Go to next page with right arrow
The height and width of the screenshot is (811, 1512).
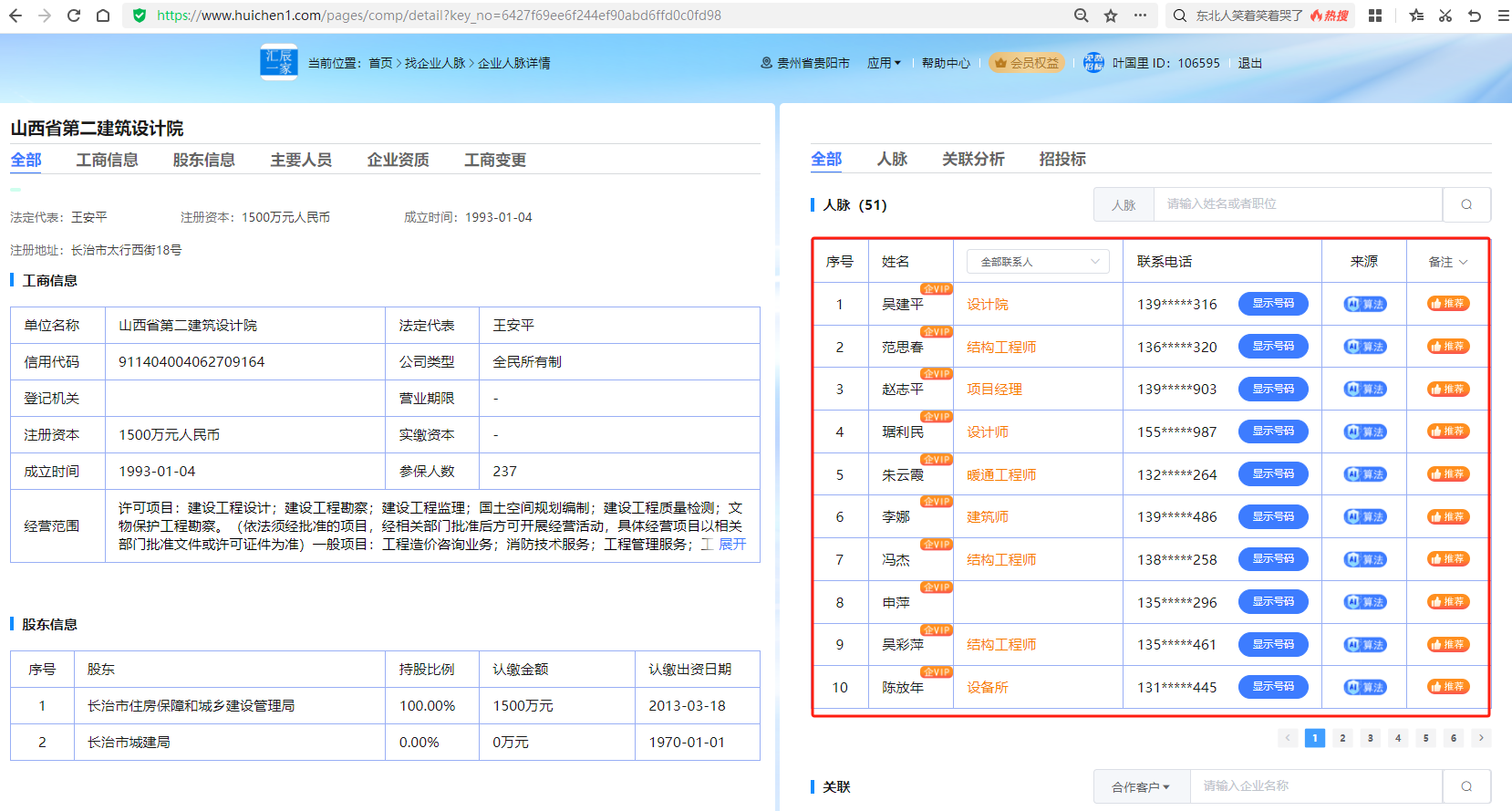point(1481,738)
